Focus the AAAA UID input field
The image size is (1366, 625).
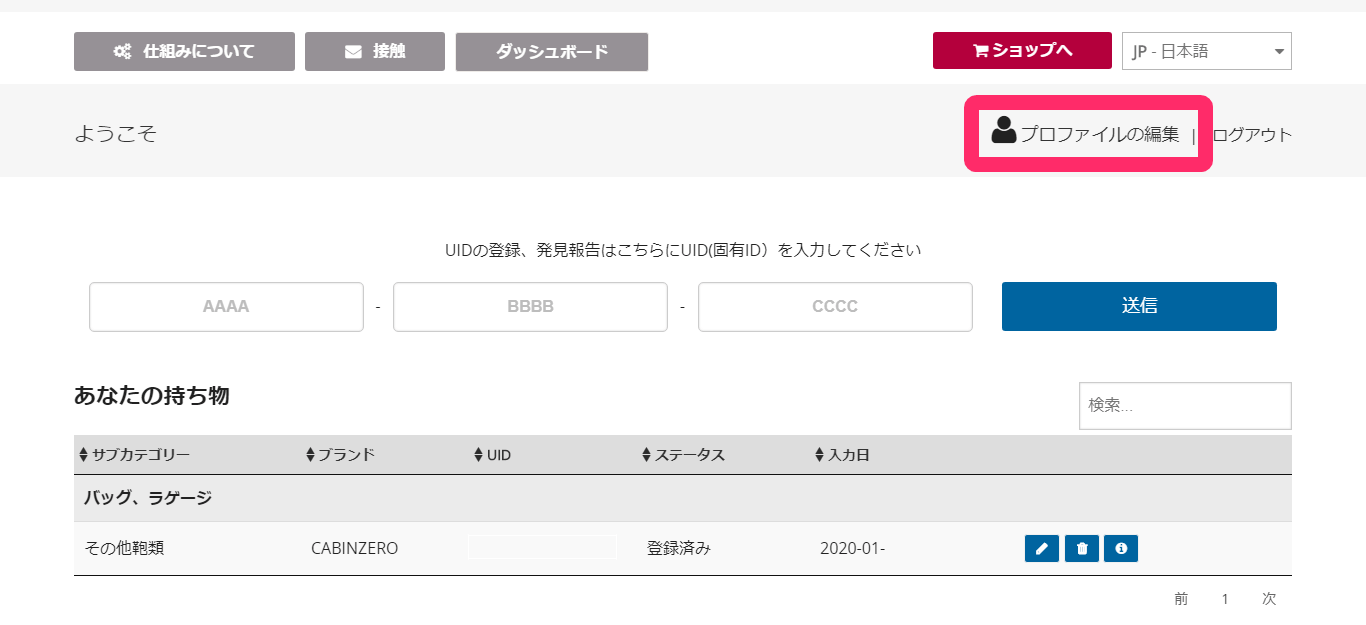pyautogui.click(x=226, y=307)
